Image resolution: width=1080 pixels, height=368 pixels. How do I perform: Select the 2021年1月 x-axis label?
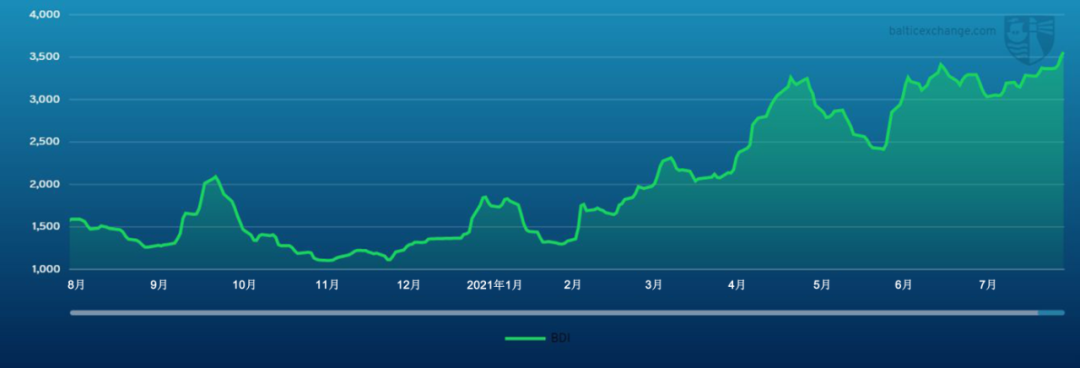(x=494, y=285)
